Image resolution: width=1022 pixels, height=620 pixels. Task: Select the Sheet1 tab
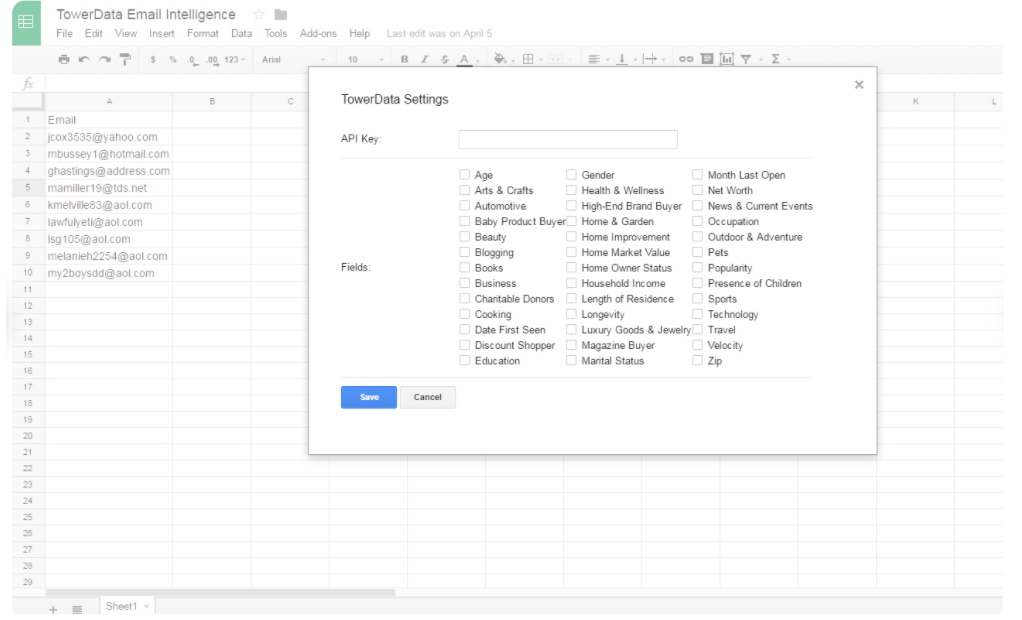(122, 605)
